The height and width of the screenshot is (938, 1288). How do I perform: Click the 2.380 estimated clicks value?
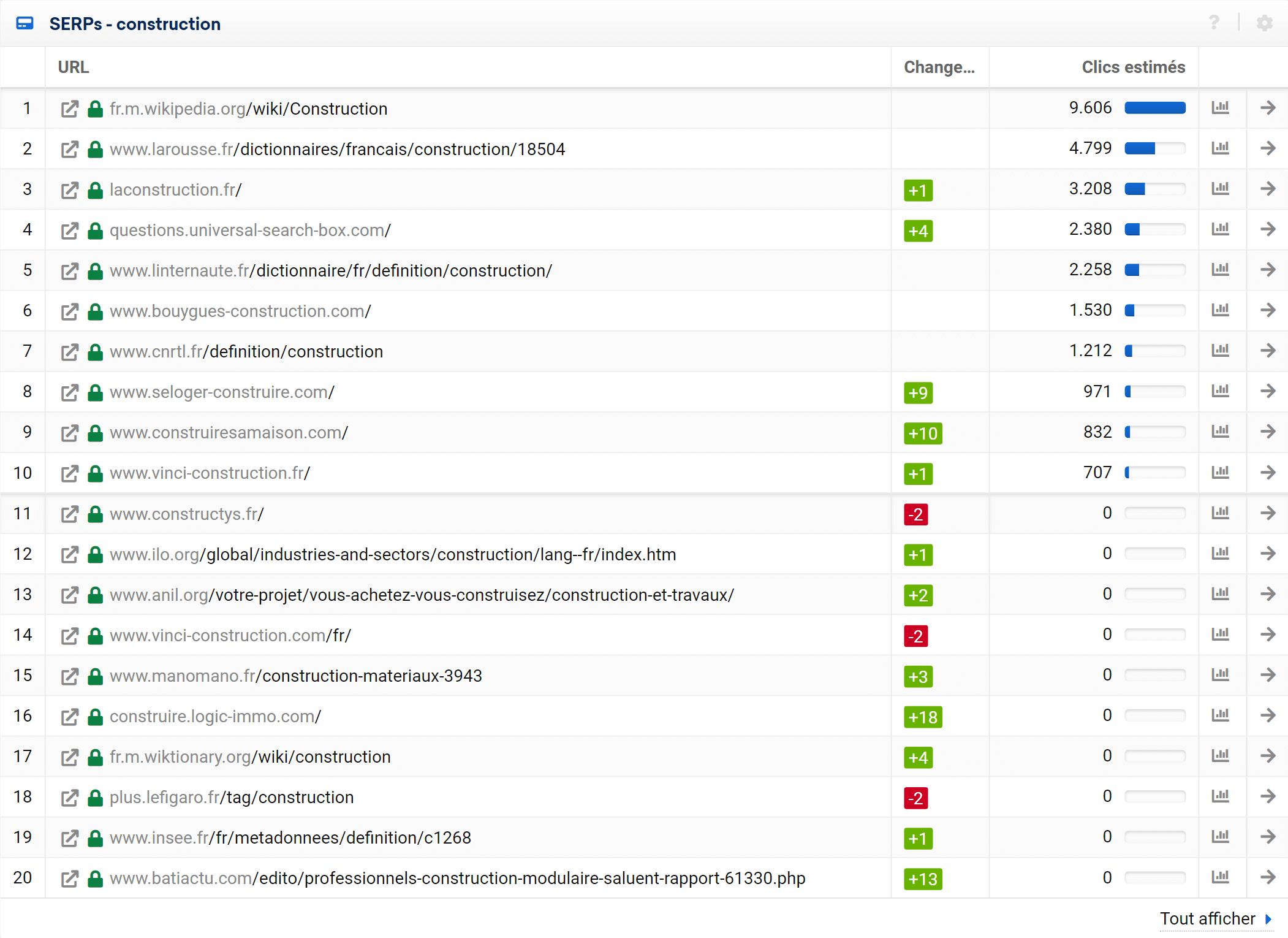(1090, 229)
